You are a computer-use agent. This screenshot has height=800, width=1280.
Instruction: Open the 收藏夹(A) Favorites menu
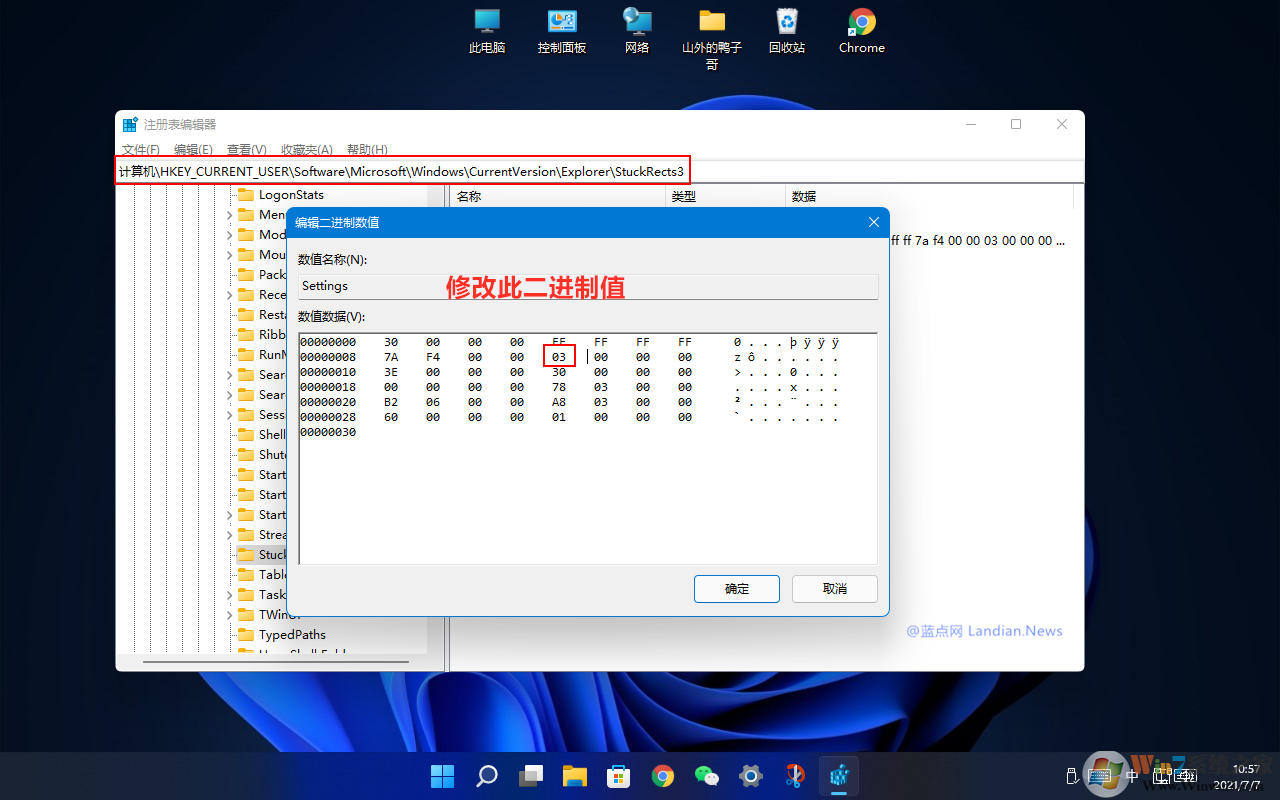click(x=306, y=149)
